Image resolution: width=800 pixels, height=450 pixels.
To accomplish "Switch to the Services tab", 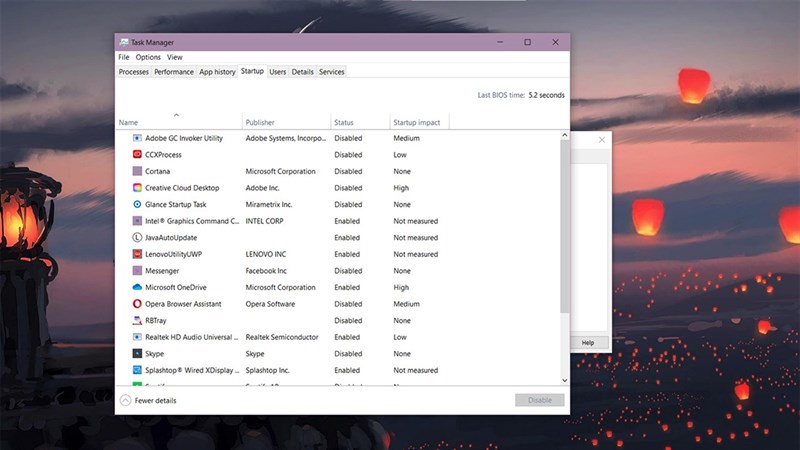I will (331, 72).
